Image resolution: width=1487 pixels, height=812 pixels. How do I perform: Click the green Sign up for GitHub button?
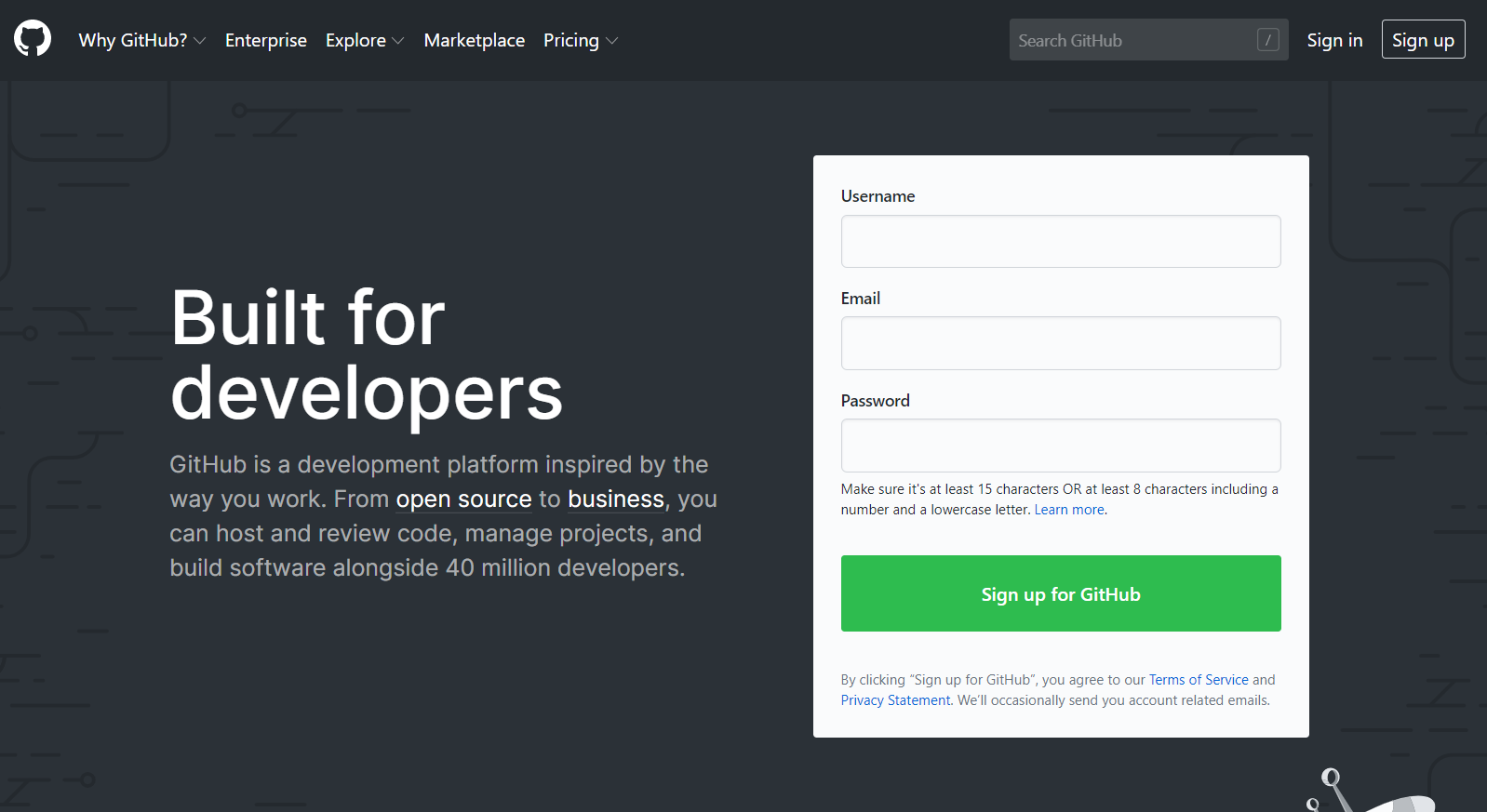(1061, 593)
